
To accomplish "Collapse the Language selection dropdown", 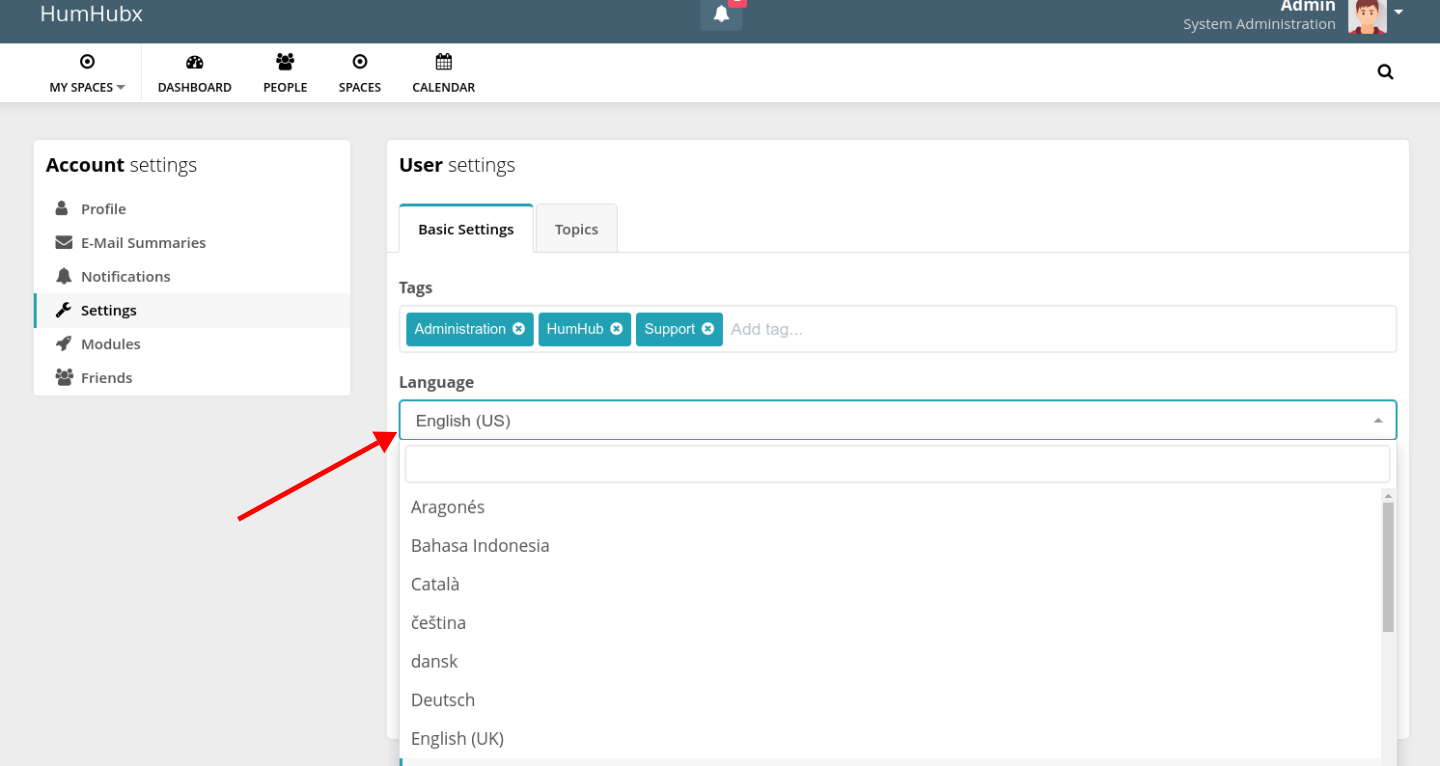I will point(1378,420).
